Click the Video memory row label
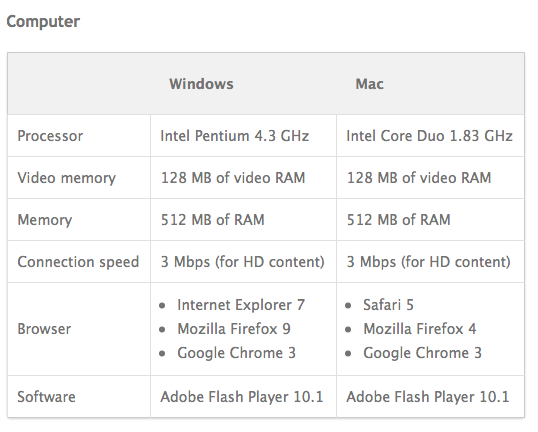The image size is (538, 432). click(x=67, y=178)
